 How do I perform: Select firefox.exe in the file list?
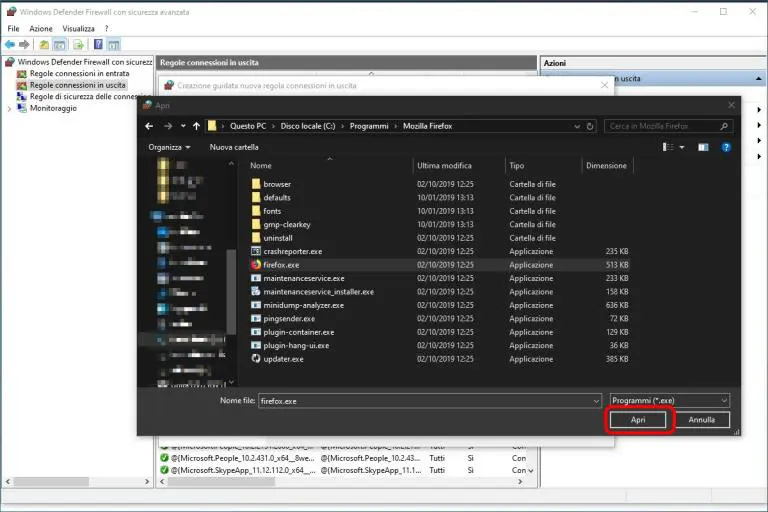click(x=281, y=265)
